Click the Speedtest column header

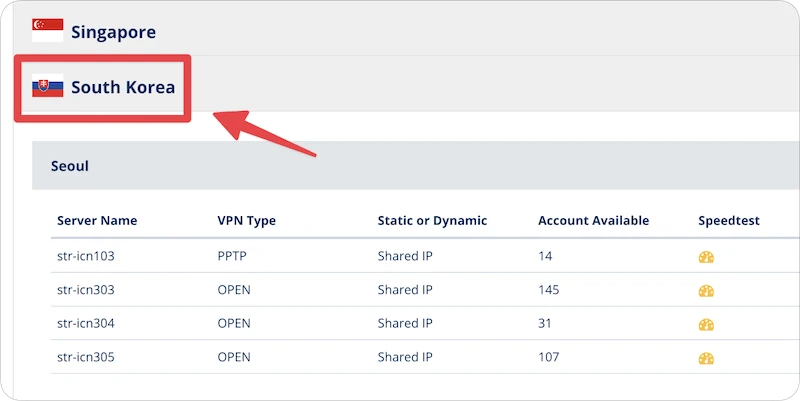coord(729,220)
